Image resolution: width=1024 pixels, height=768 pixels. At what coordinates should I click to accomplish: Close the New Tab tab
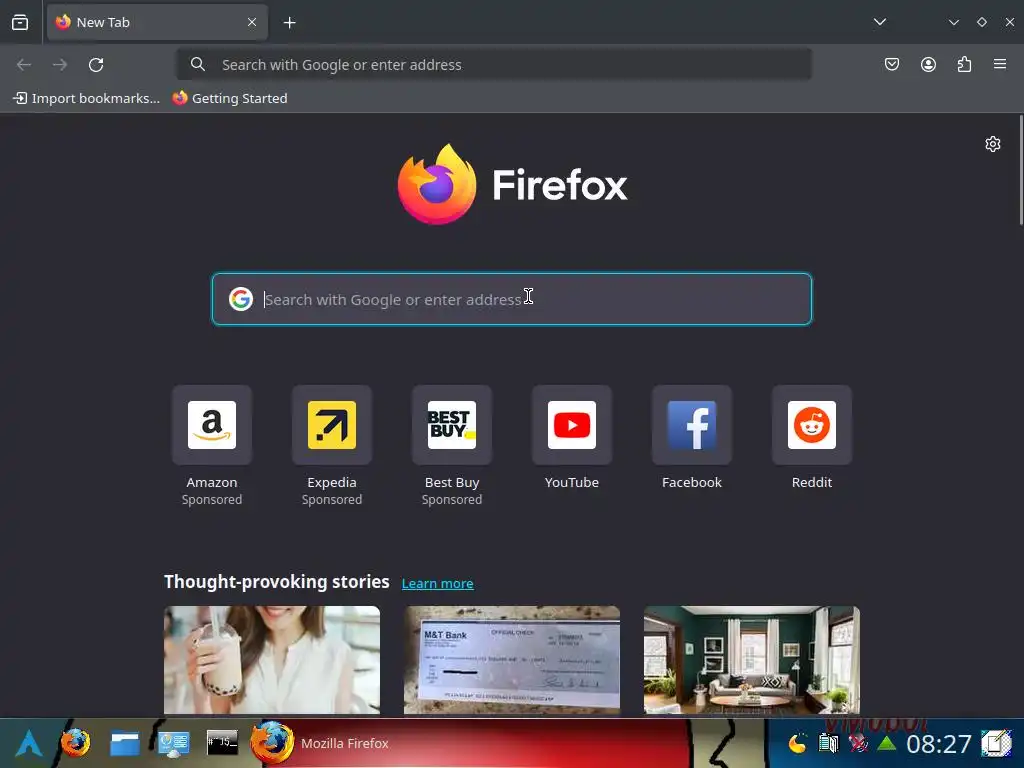click(252, 22)
